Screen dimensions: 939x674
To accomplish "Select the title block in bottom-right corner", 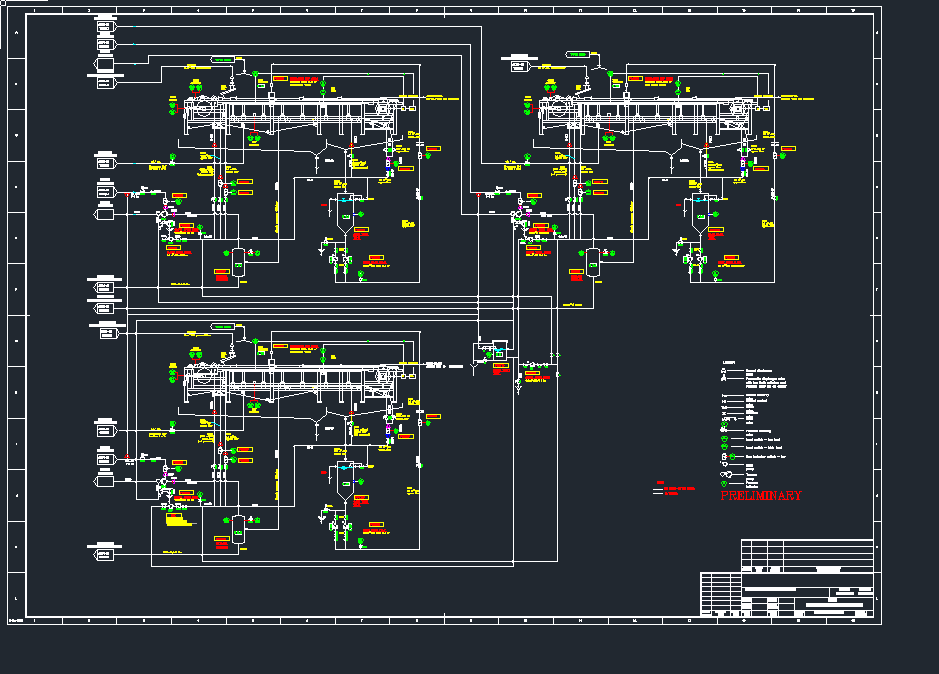I will pyautogui.click(x=786, y=596).
